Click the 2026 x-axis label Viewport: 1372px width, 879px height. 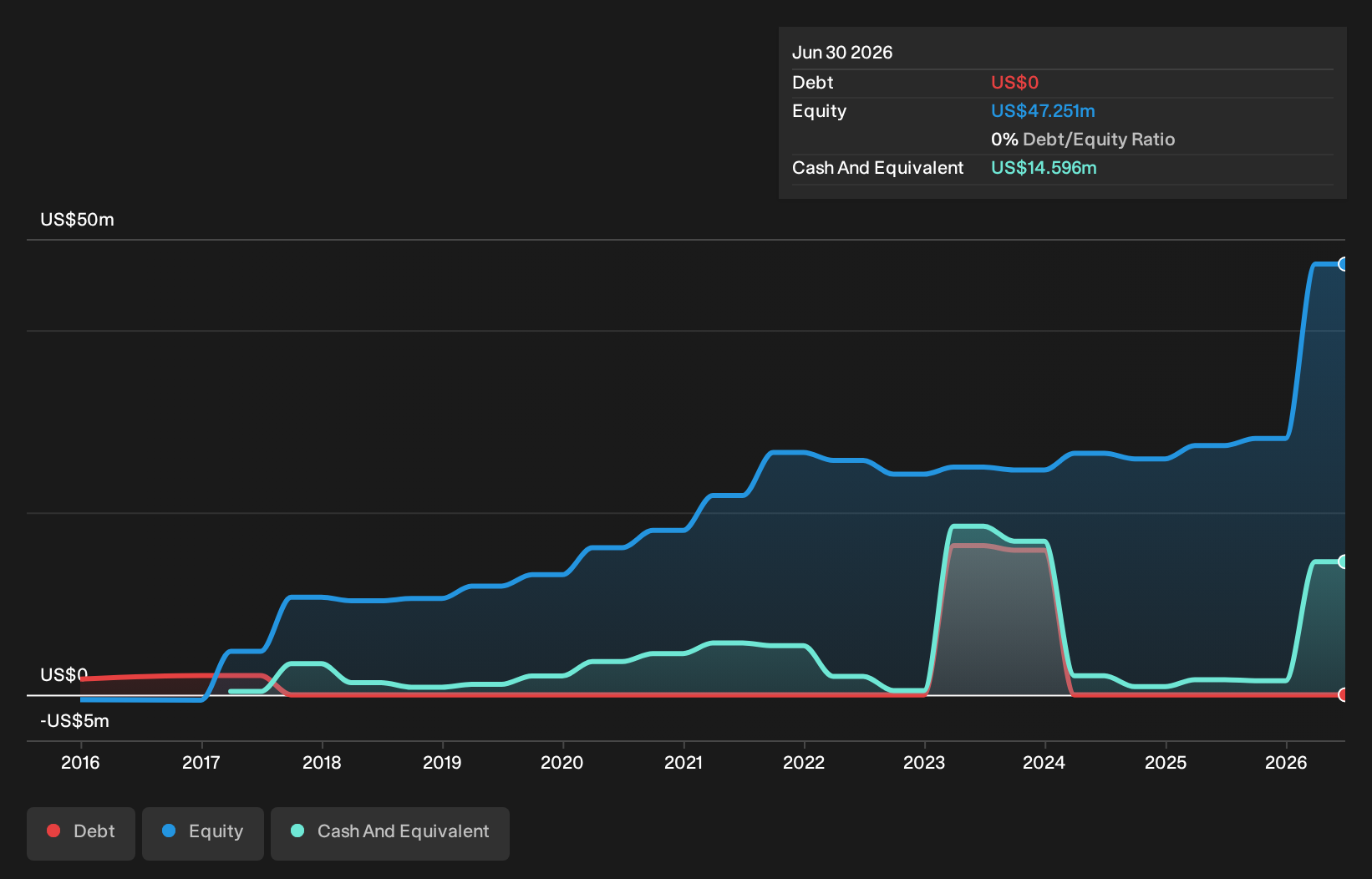1286,762
